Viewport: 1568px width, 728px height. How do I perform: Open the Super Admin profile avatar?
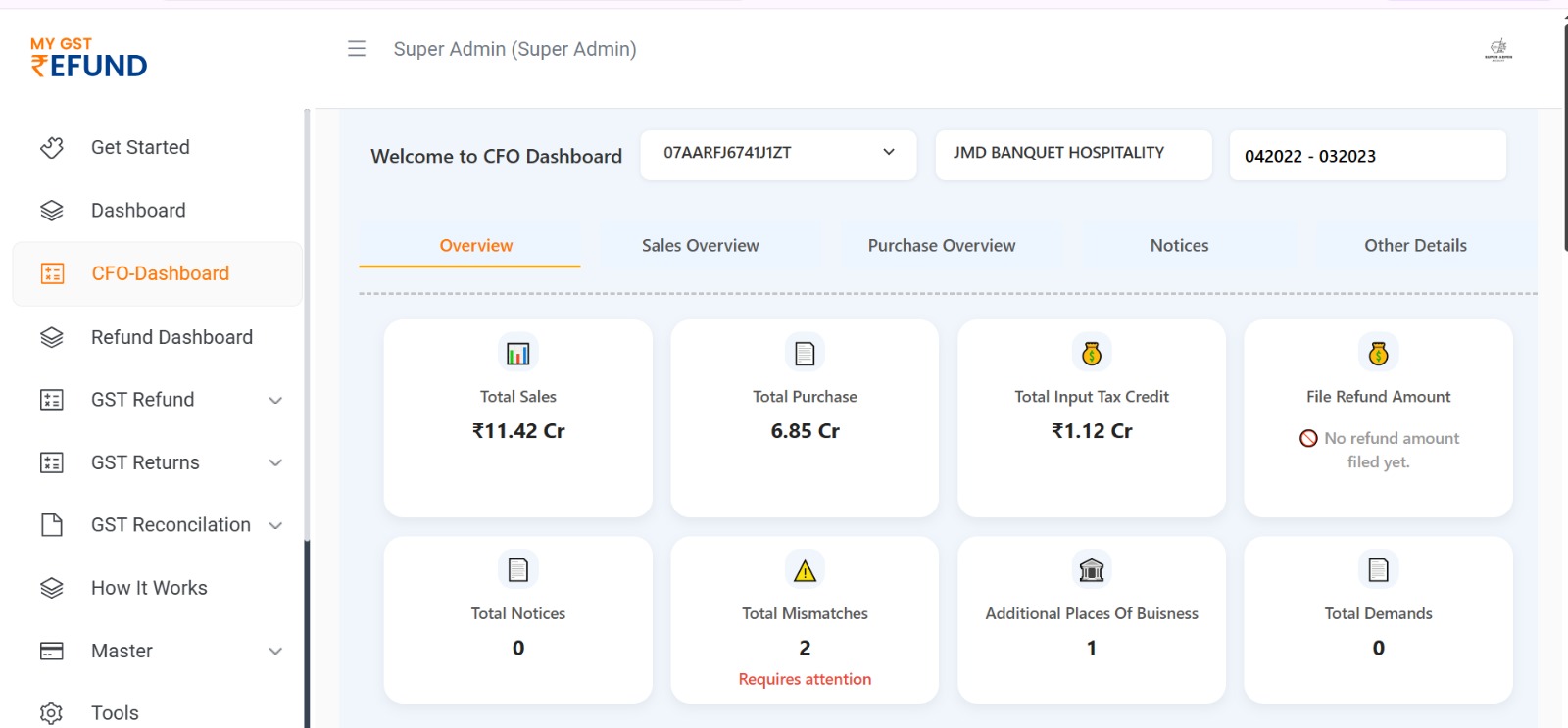(x=1498, y=49)
